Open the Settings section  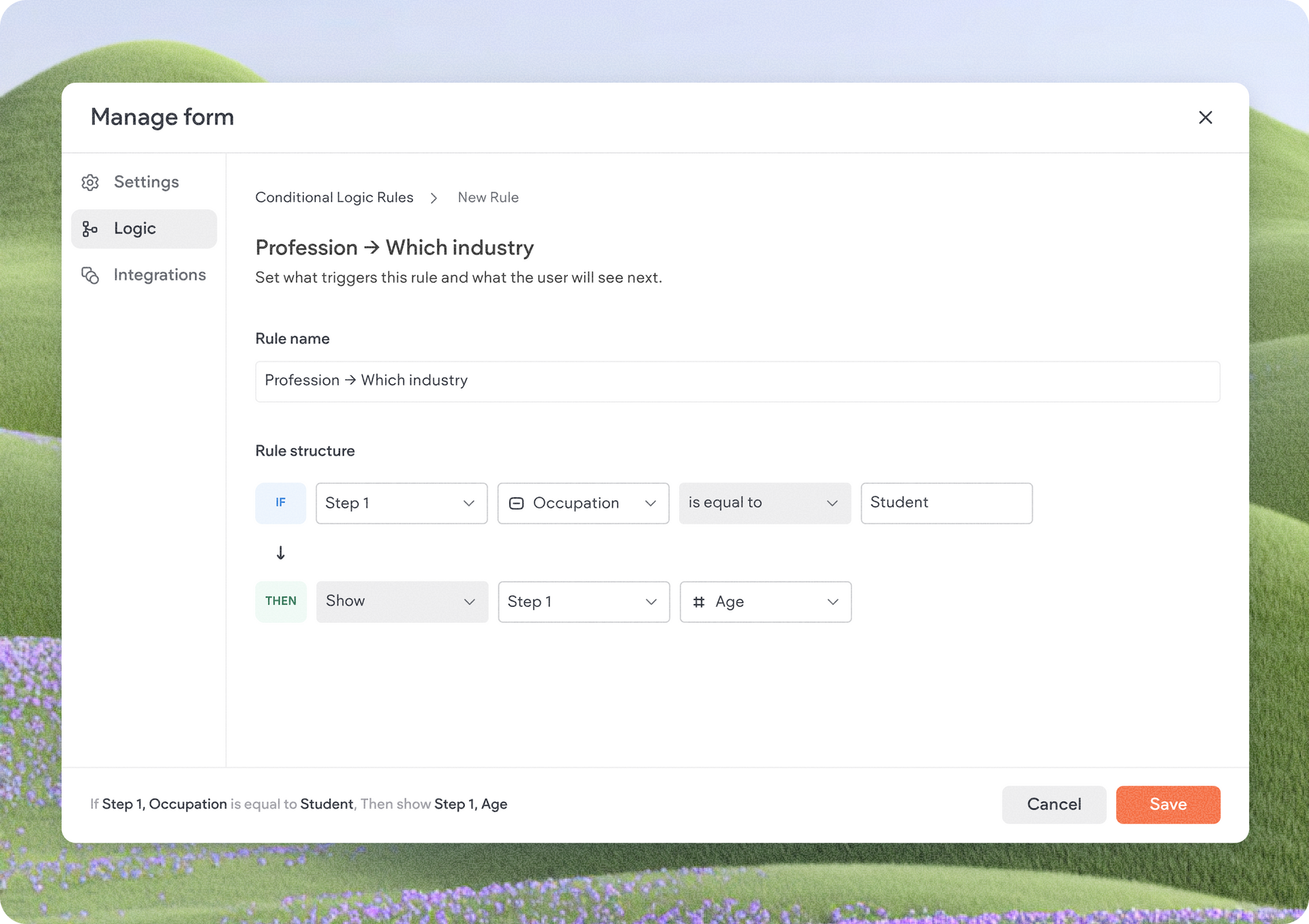point(144,182)
